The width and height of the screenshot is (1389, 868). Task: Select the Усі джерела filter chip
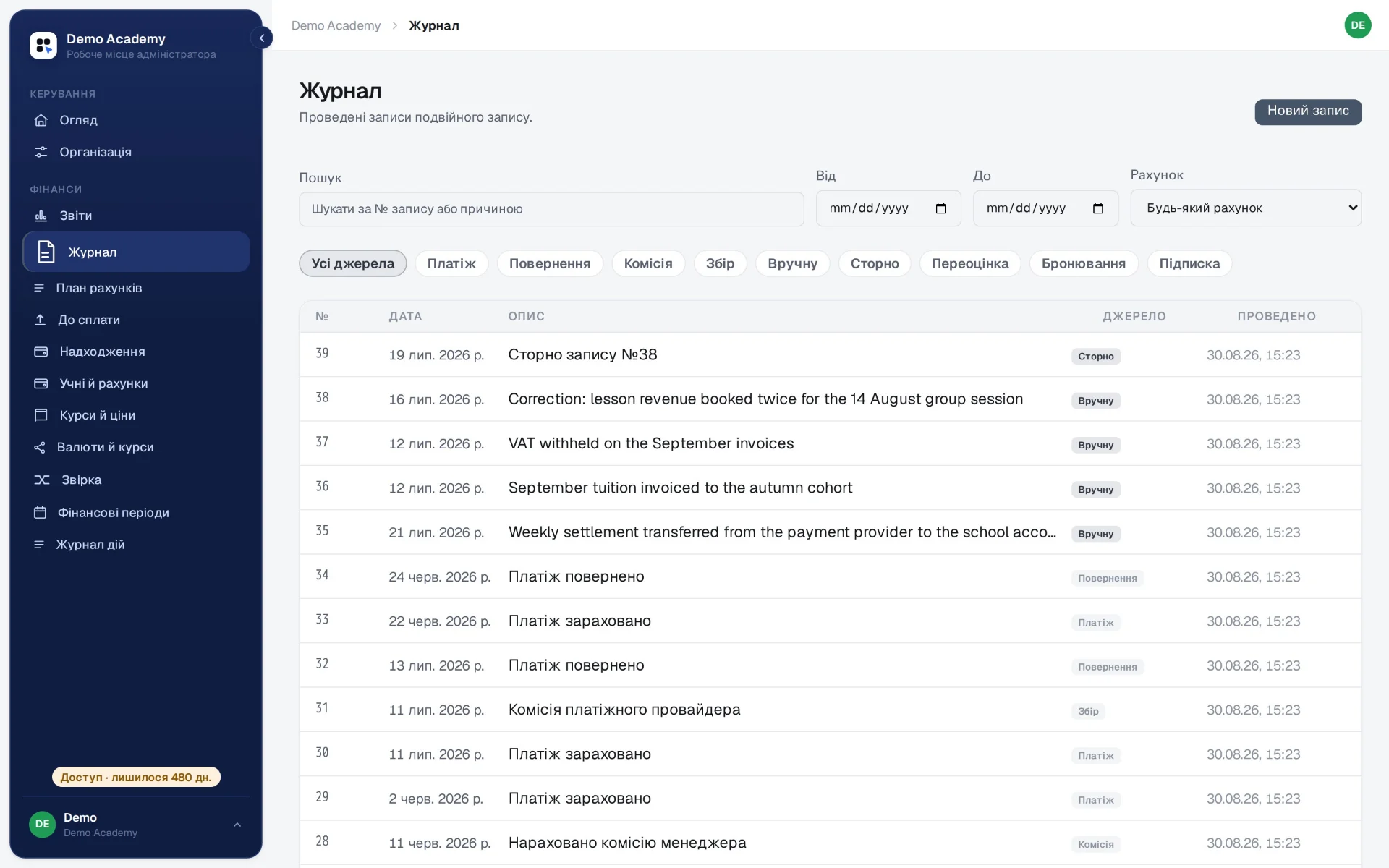353,263
